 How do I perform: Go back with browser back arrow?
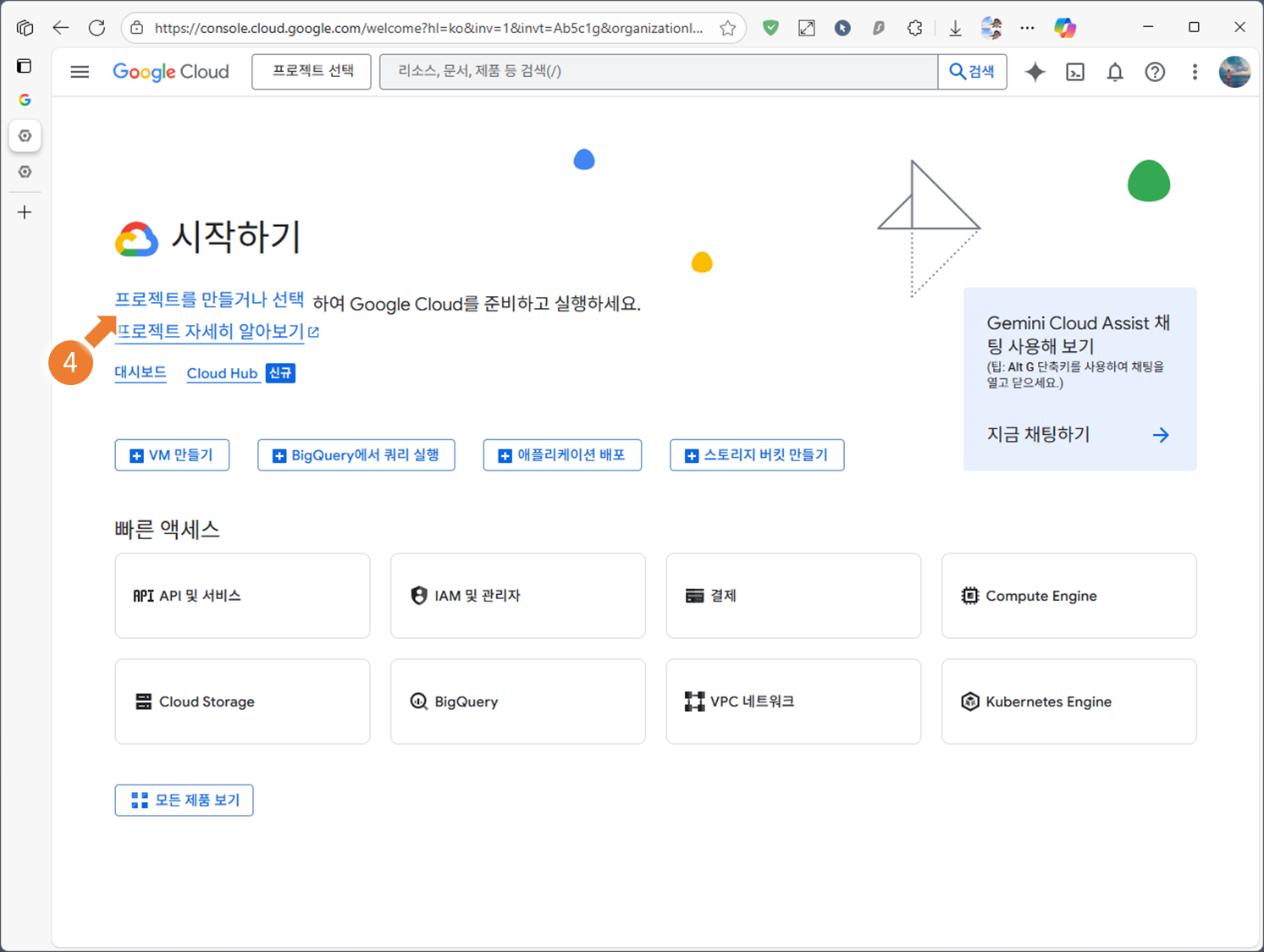tap(60, 28)
